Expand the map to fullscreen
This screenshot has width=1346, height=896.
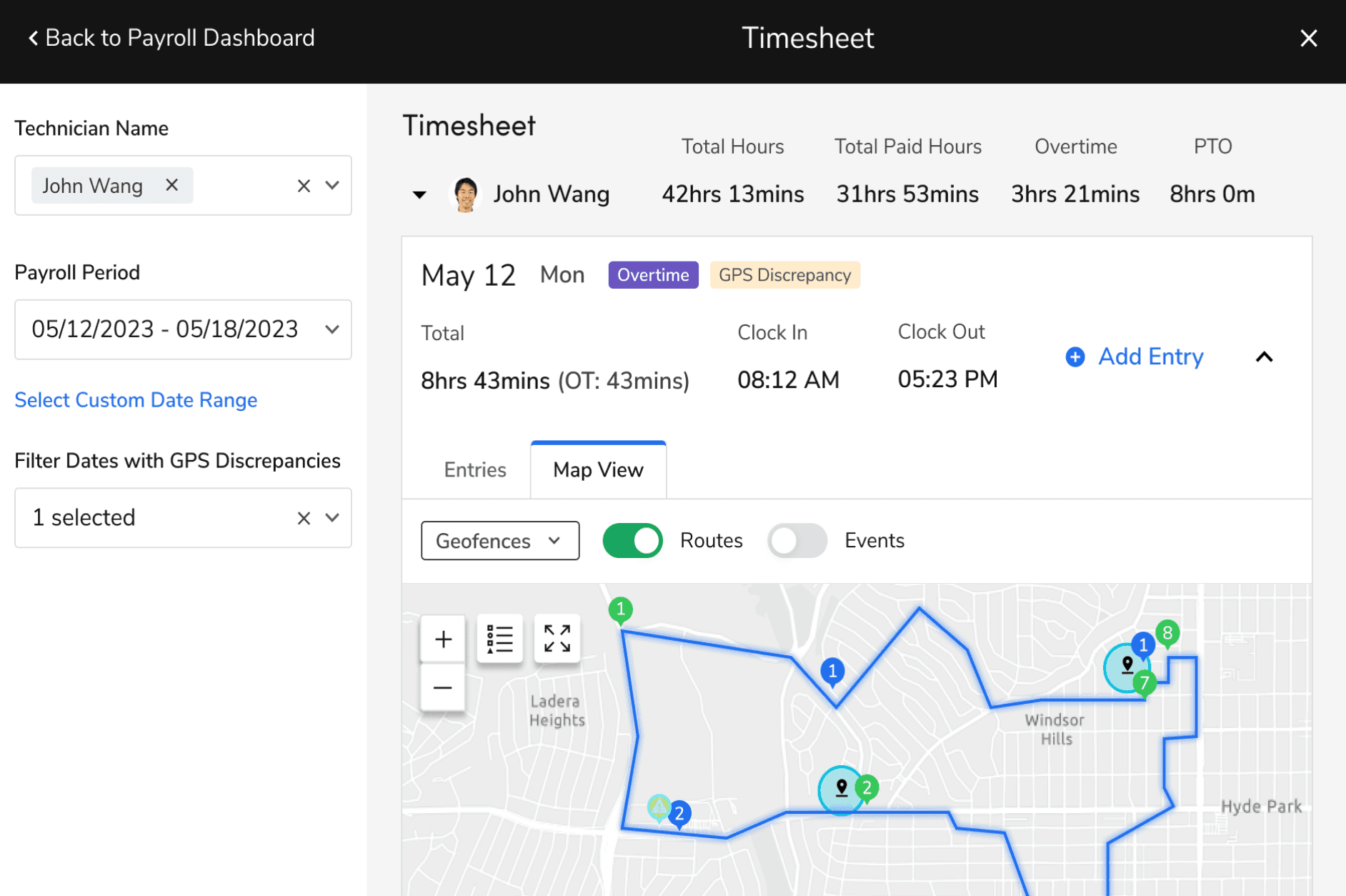(x=557, y=639)
